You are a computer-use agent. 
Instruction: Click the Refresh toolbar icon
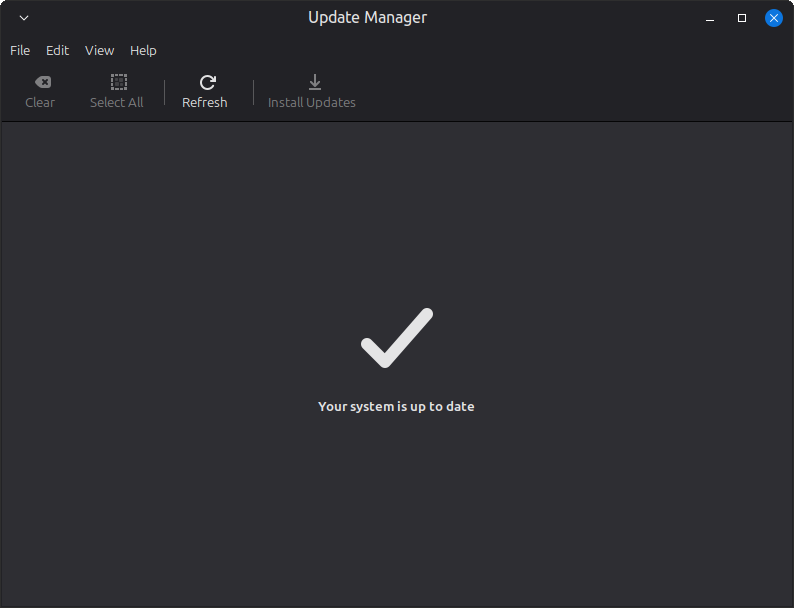click(208, 82)
